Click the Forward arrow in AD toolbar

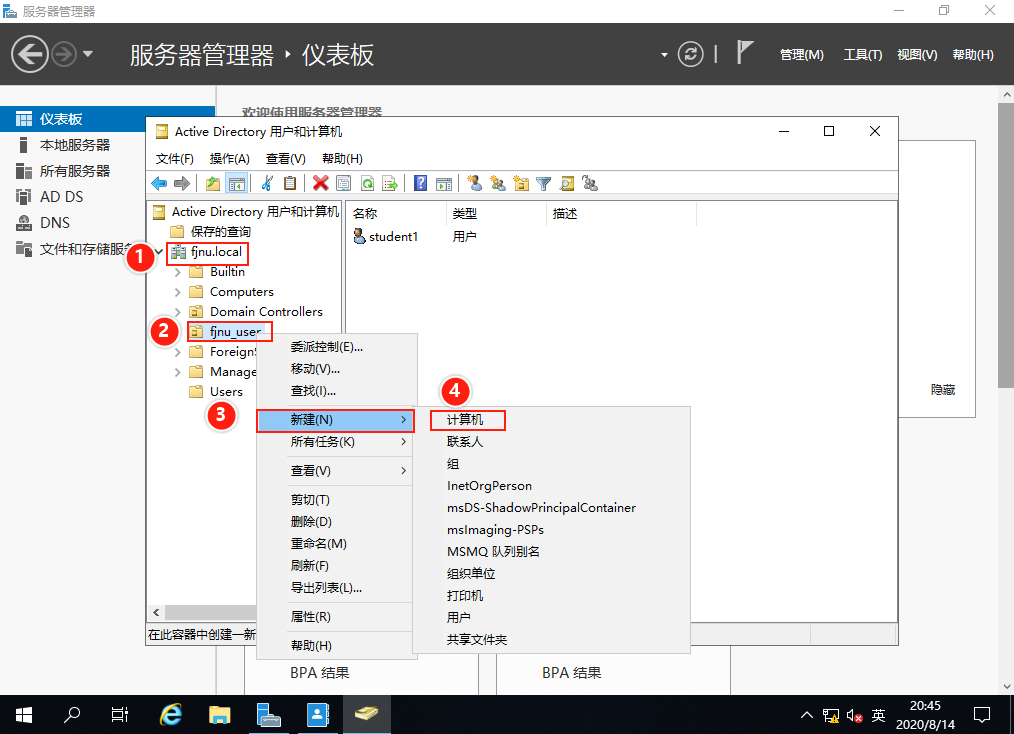pos(182,184)
